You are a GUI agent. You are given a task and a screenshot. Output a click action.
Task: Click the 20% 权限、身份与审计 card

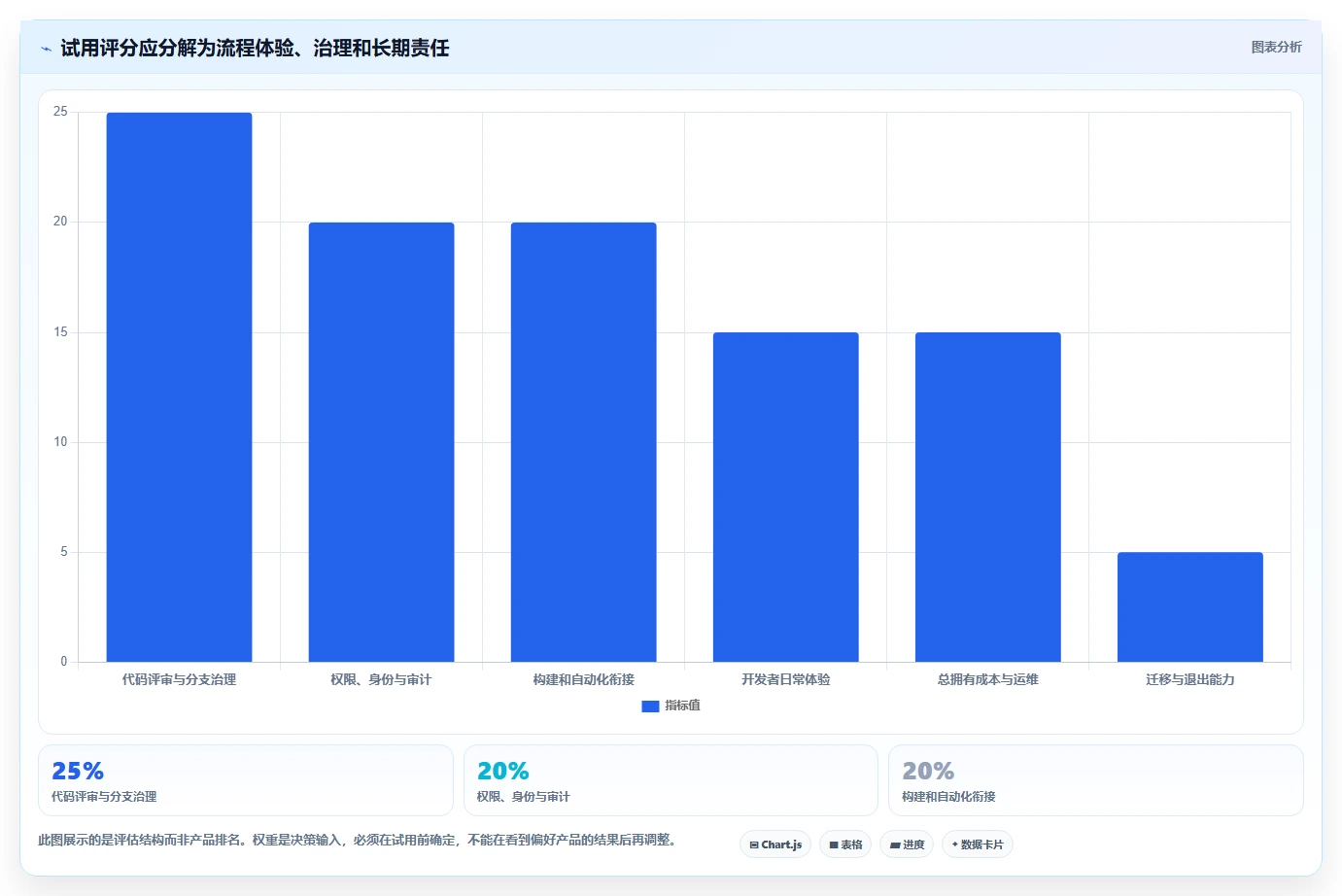671,780
